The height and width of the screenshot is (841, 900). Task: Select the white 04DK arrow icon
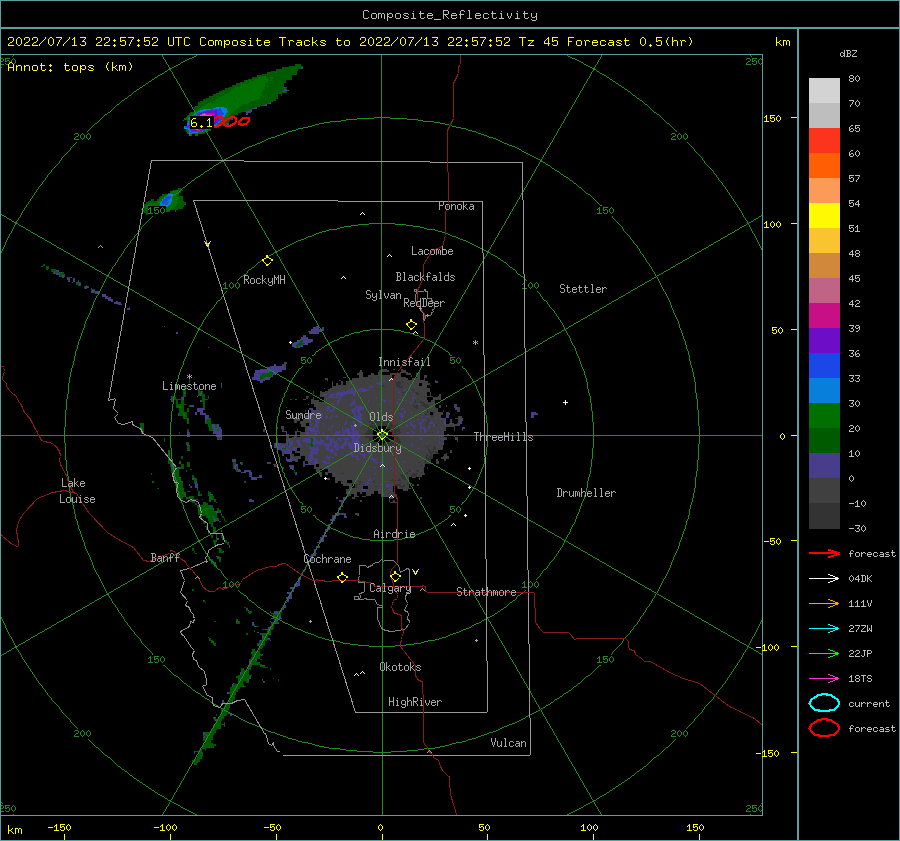(x=824, y=578)
